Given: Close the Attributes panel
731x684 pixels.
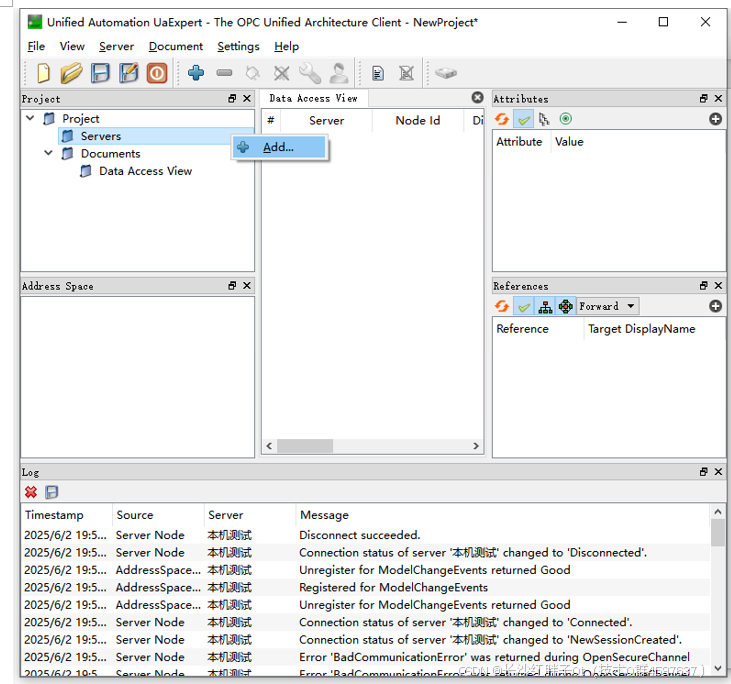Looking at the screenshot, I should (x=718, y=98).
